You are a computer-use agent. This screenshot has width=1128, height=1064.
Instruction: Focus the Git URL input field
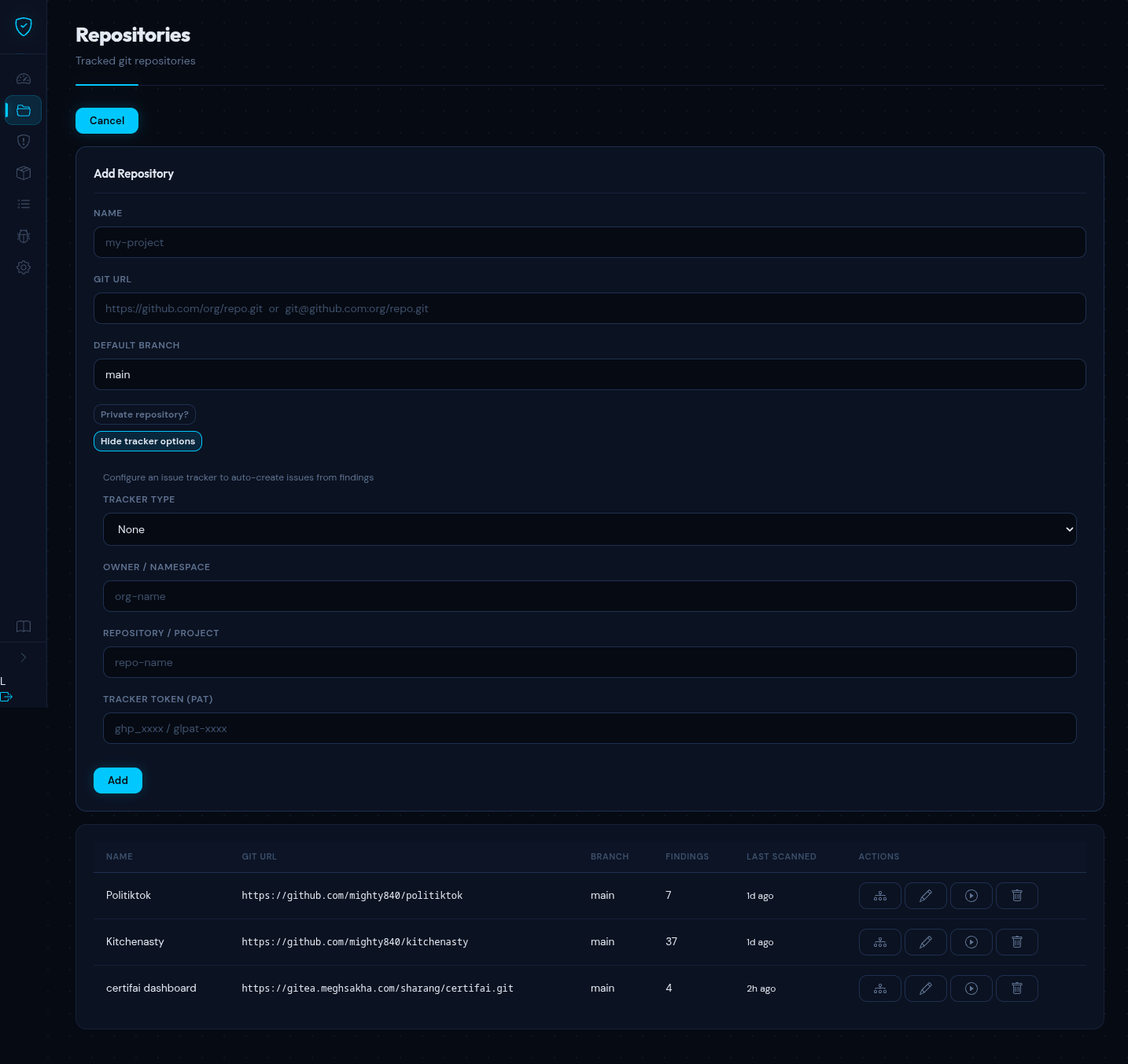(589, 308)
